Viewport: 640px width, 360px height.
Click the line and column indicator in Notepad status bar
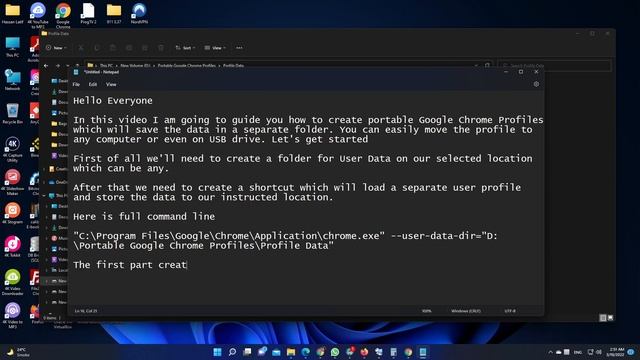point(86,311)
